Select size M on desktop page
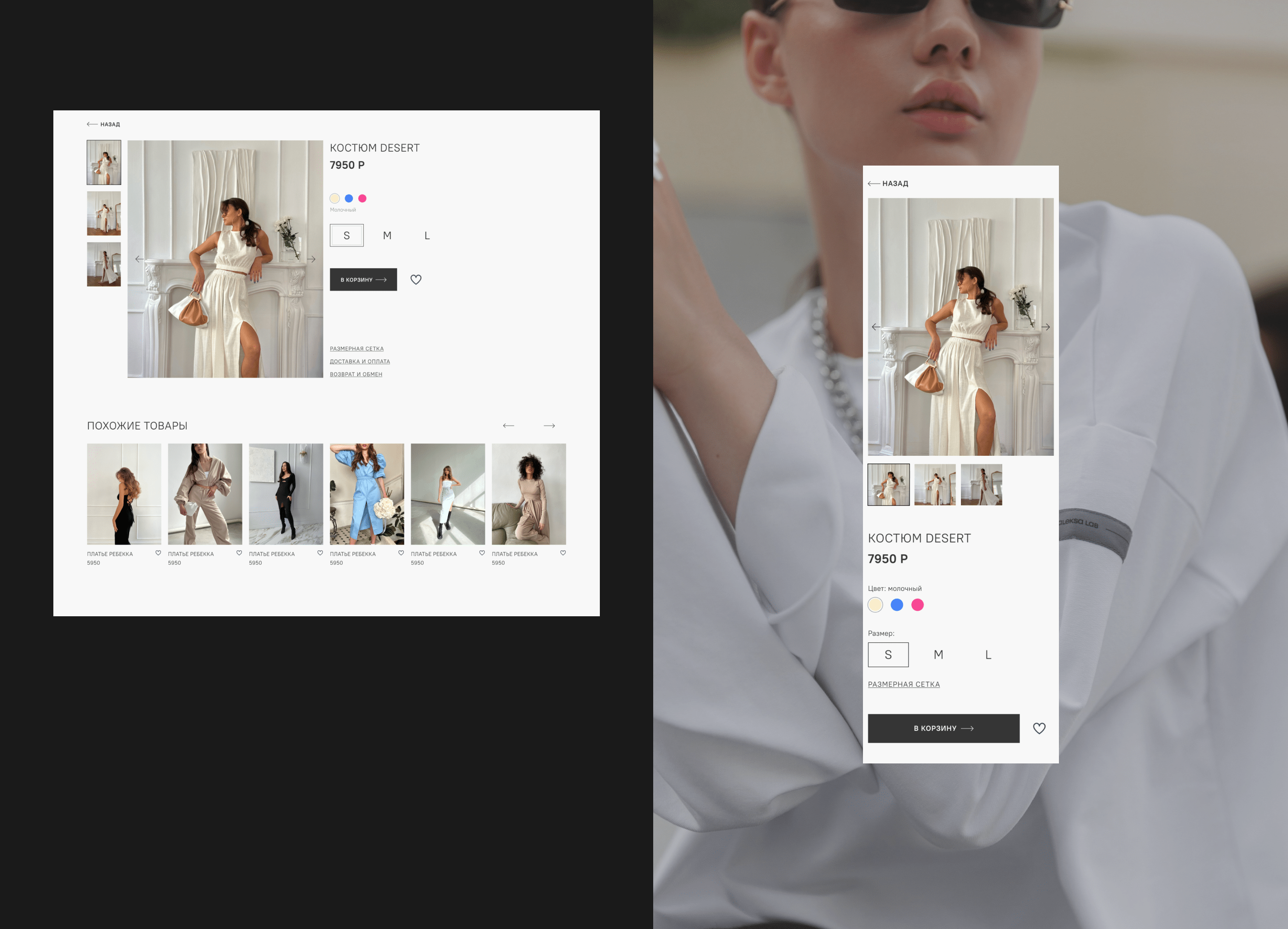Viewport: 1288px width, 929px height. coord(387,235)
